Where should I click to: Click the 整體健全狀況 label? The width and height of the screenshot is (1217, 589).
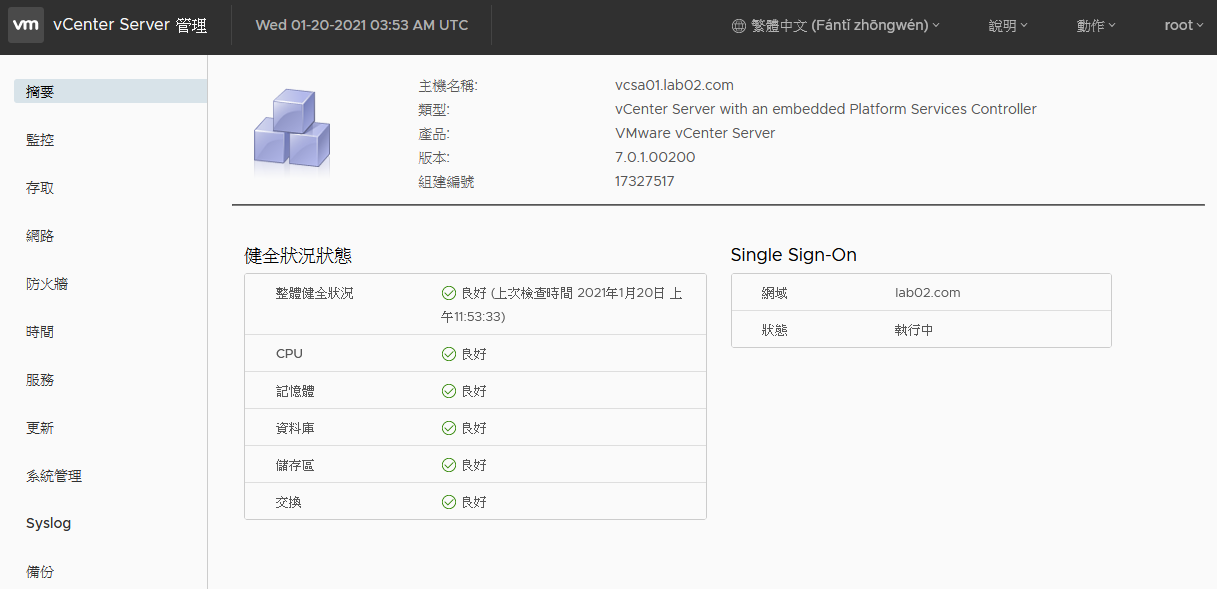coord(314,293)
